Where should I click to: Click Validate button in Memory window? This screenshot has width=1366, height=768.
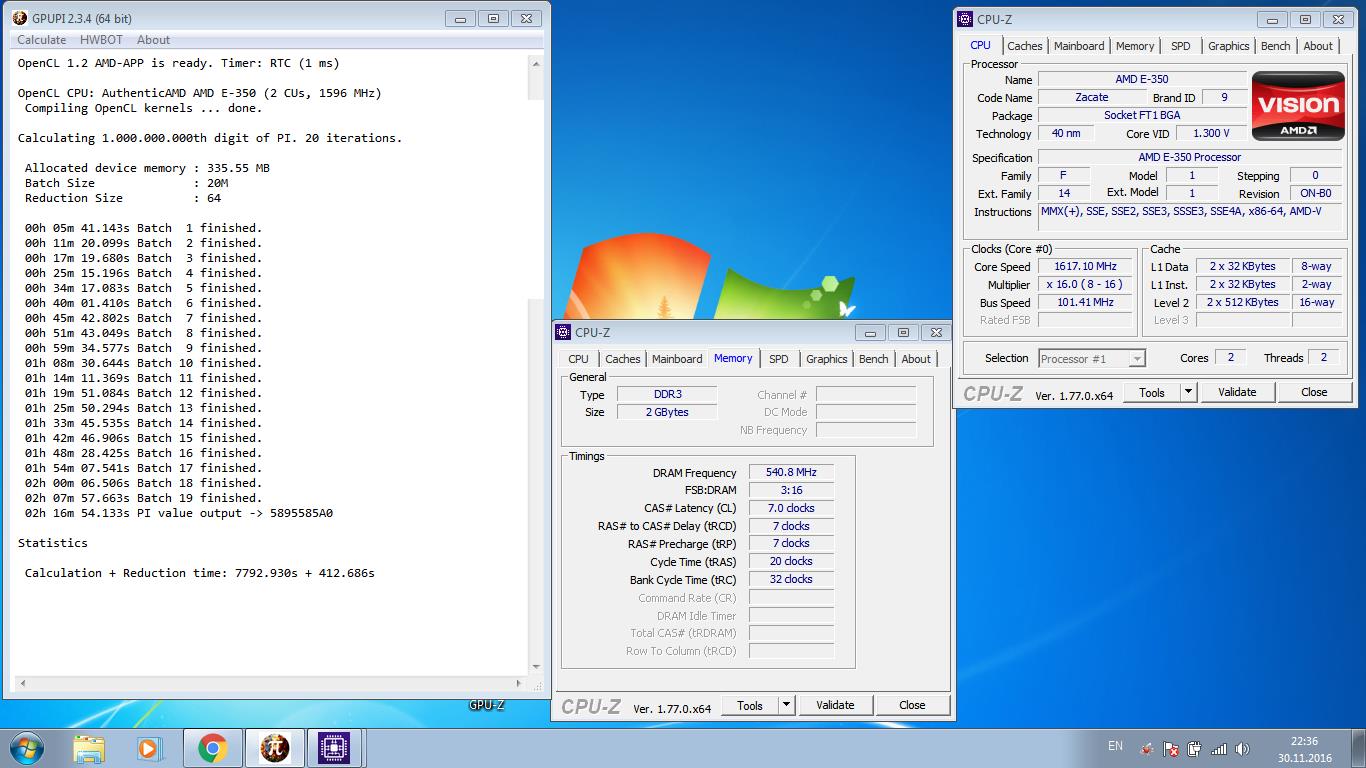coord(835,705)
